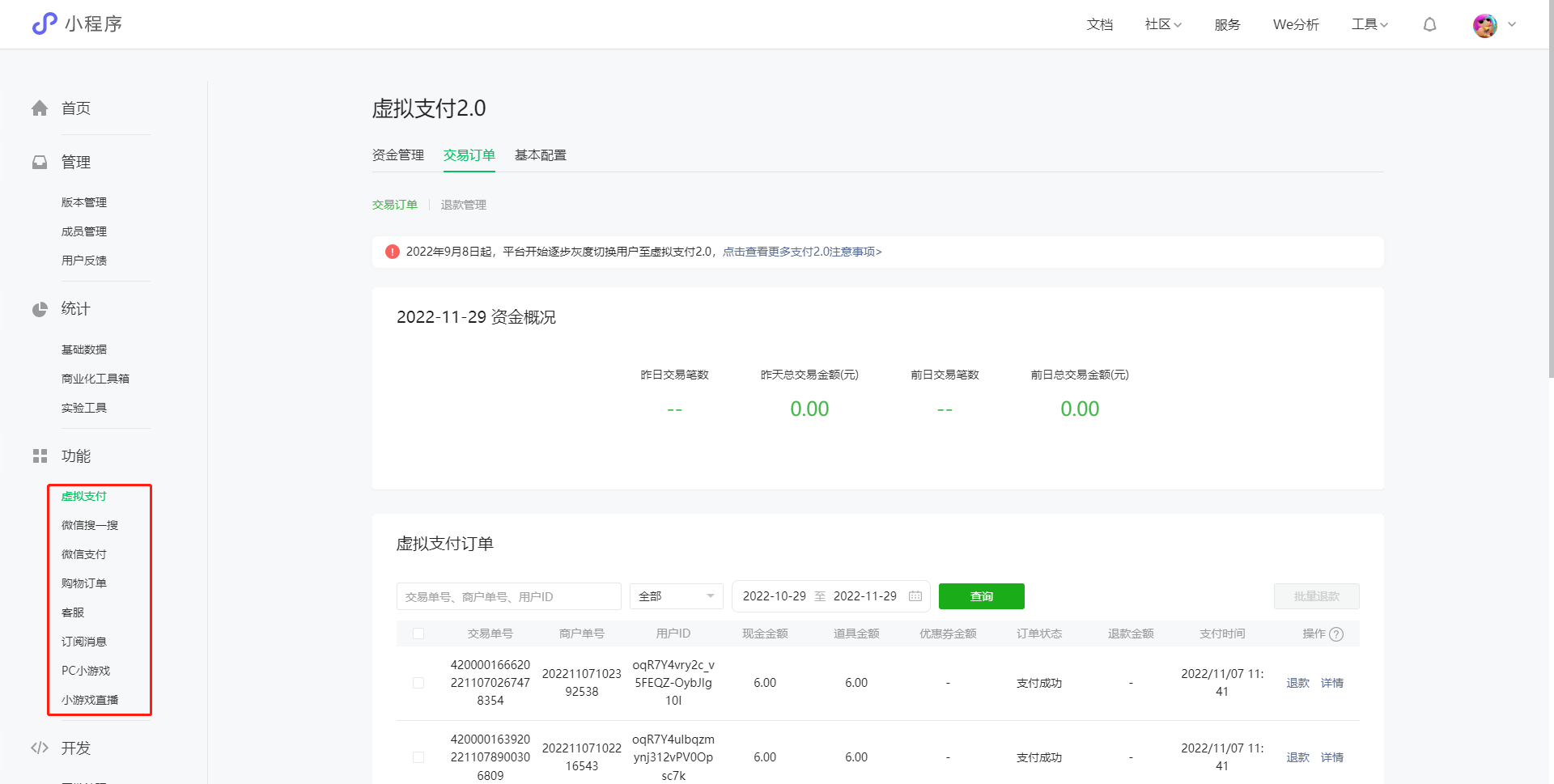Viewport: 1554px width, 784px height.
Task: Expand the 工具 dropdown menu
Action: 1369,24
